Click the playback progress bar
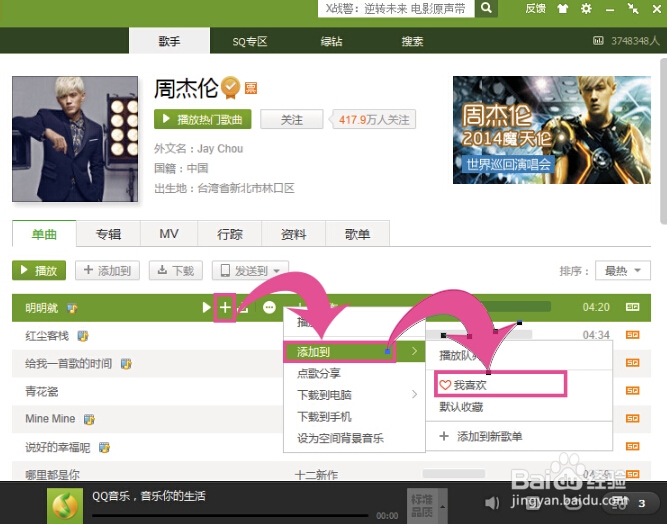 coord(230,515)
